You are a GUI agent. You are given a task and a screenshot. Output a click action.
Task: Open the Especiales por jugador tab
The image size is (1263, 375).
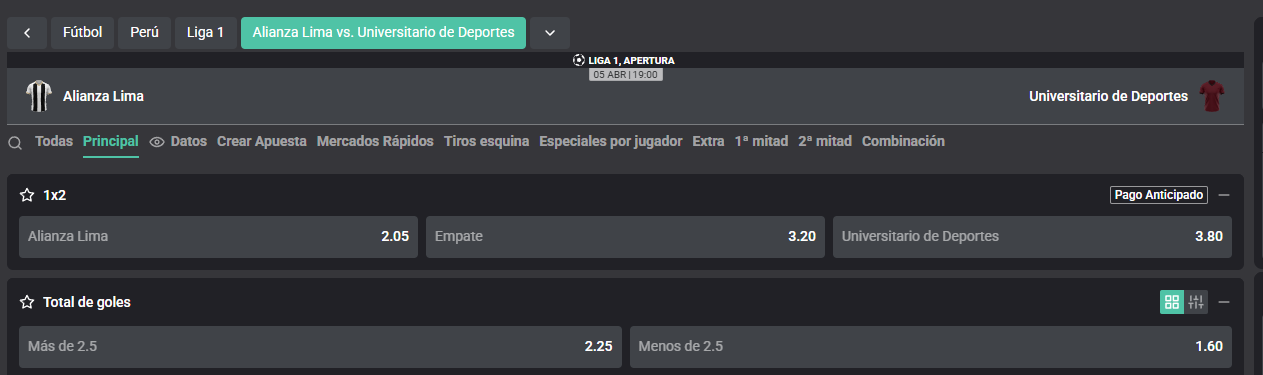tap(611, 142)
